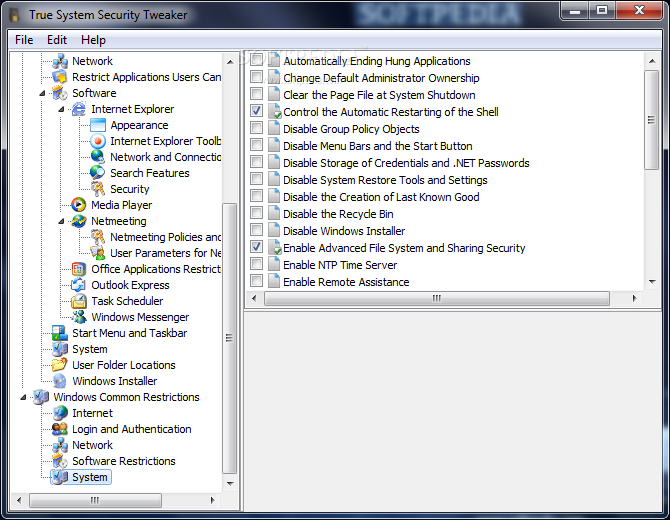Click settings list vertical scrollbar thumb

coord(651,120)
